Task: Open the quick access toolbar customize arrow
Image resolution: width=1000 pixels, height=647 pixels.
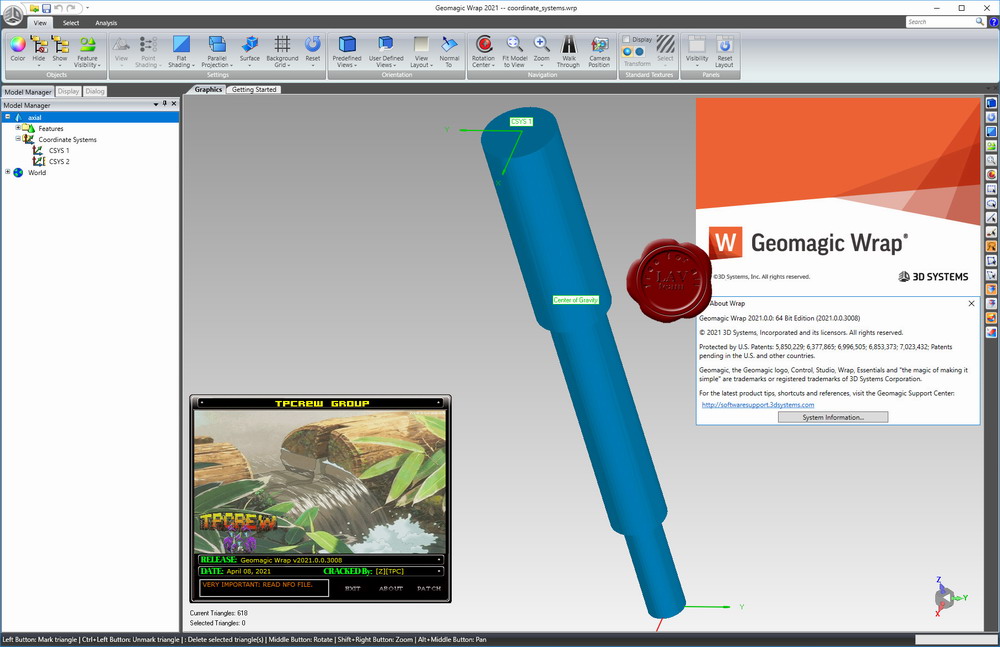Action: pos(87,8)
